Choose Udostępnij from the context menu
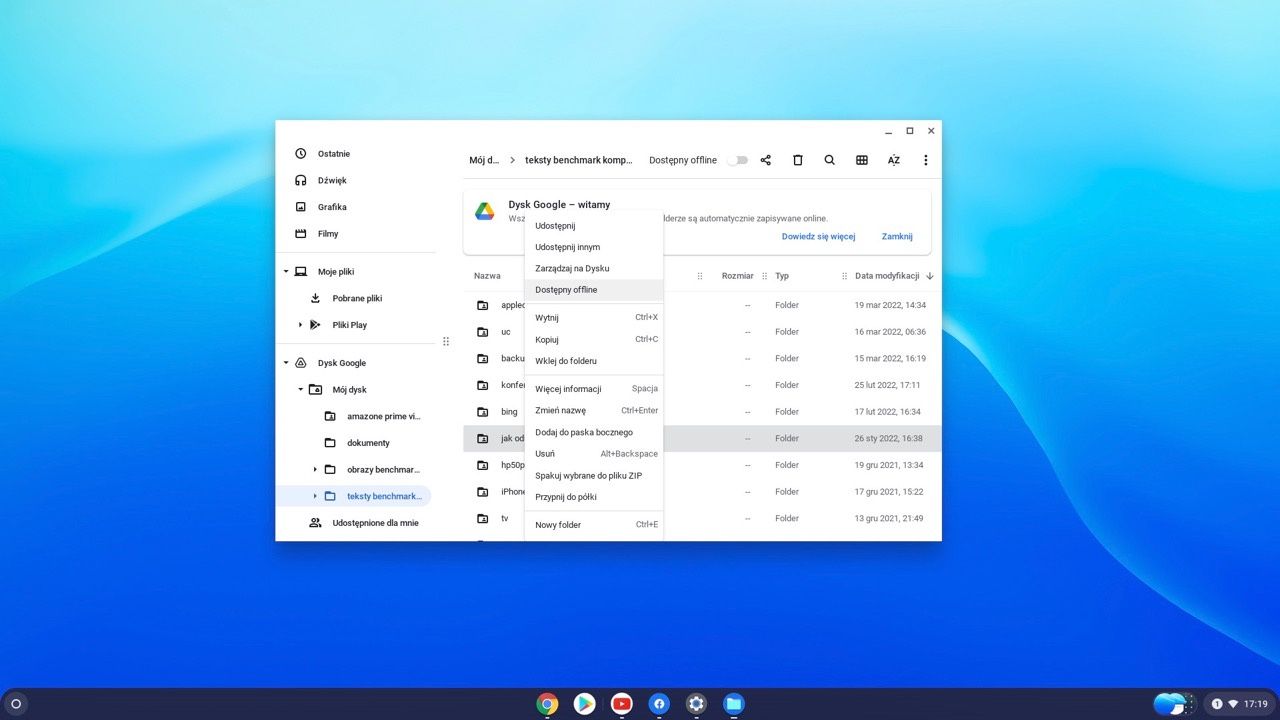This screenshot has width=1280, height=720. click(594, 226)
